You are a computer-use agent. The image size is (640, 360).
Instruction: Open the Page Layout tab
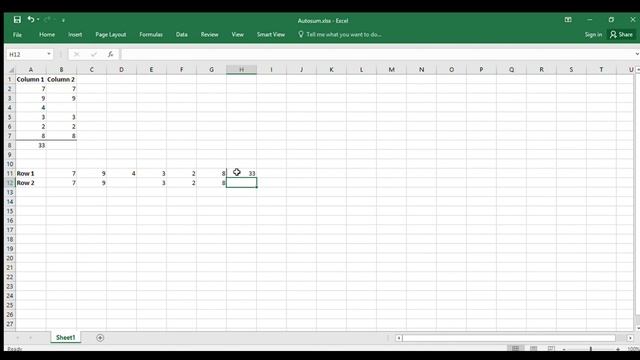coord(111,35)
